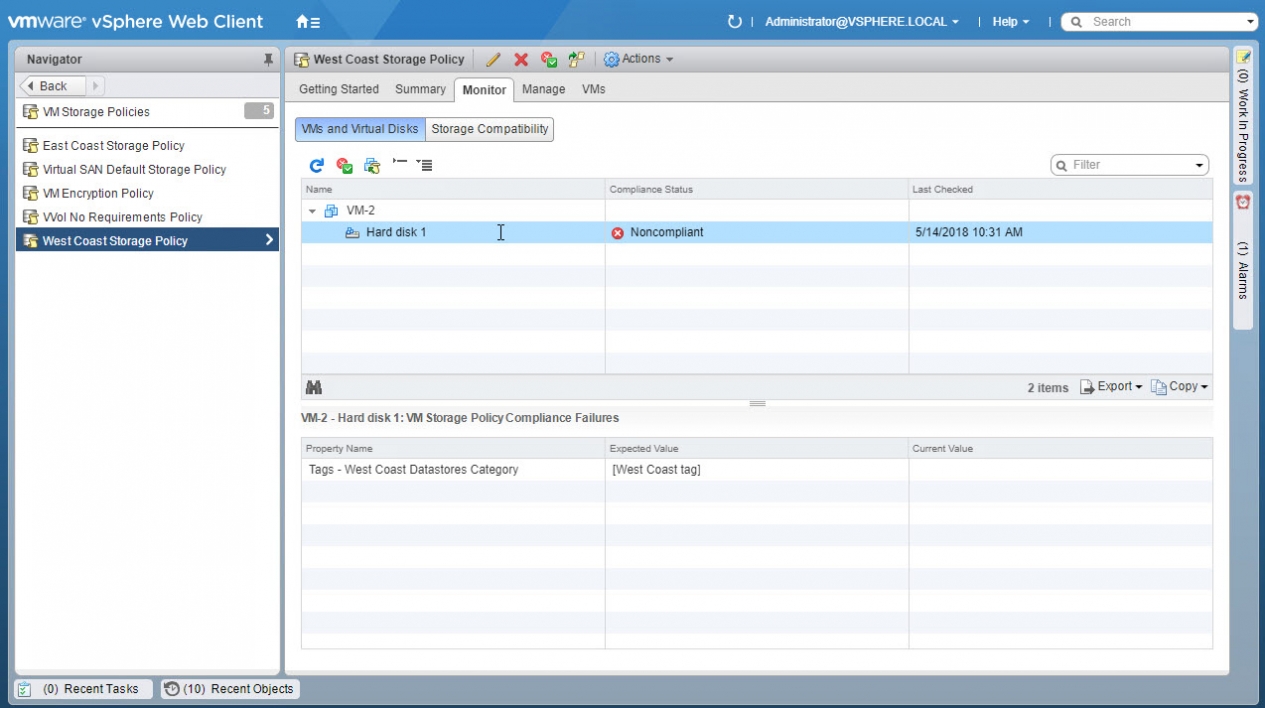Refresh the client from the top bar

click(x=735, y=22)
